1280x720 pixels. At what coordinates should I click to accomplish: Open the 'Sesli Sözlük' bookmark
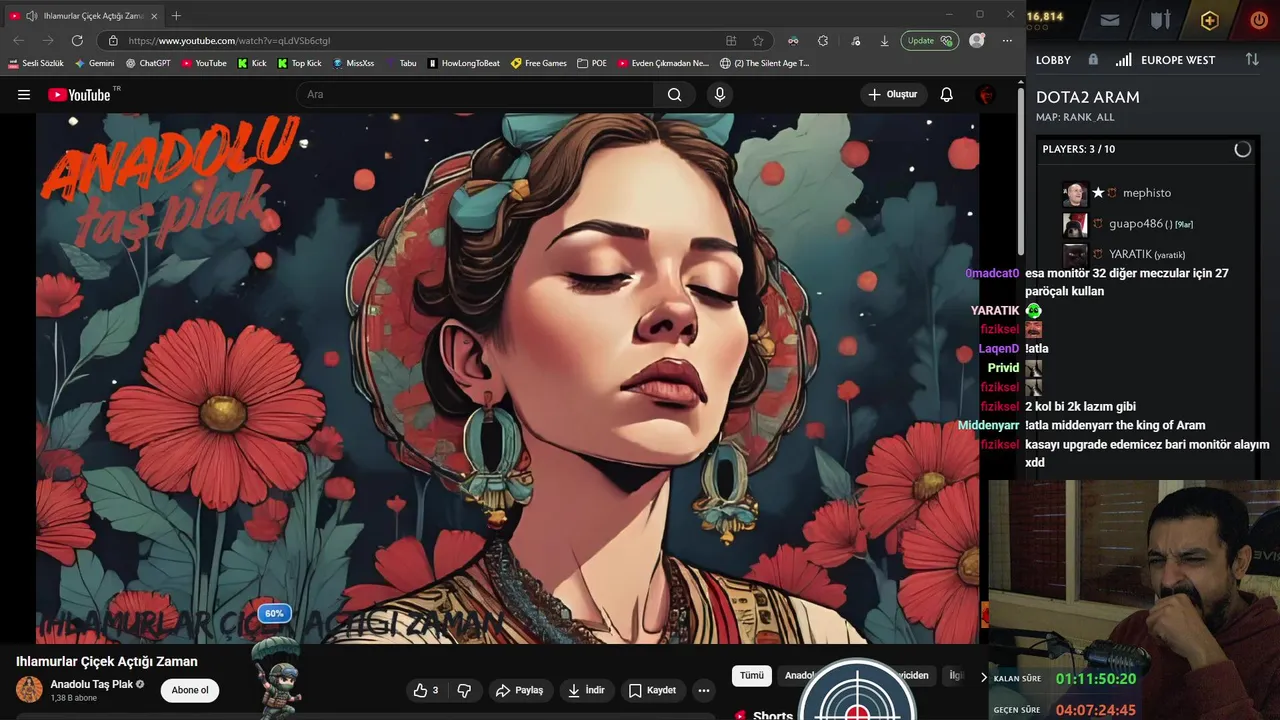pyautogui.click(x=36, y=63)
